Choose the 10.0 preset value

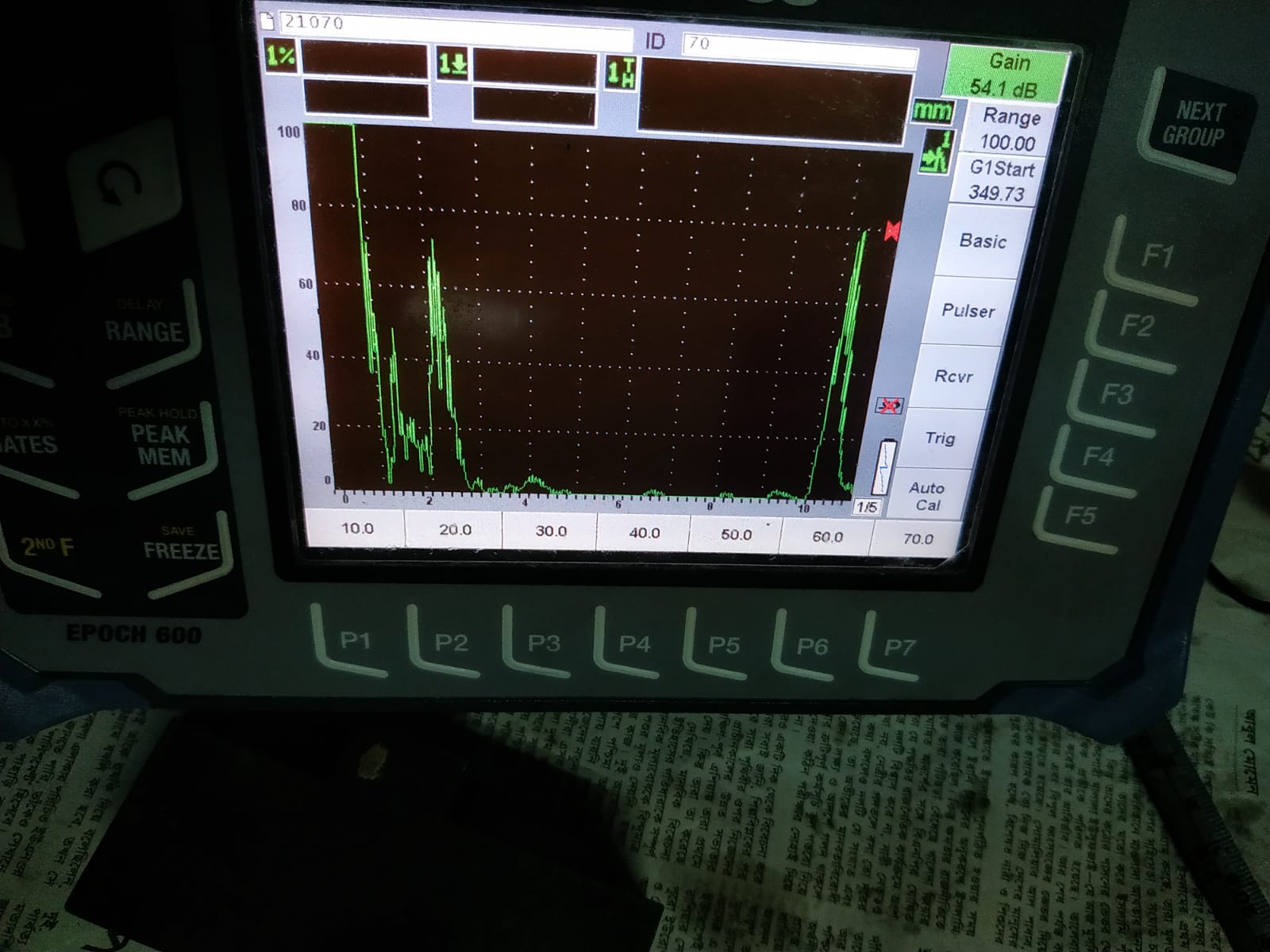click(x=356, y=528)
